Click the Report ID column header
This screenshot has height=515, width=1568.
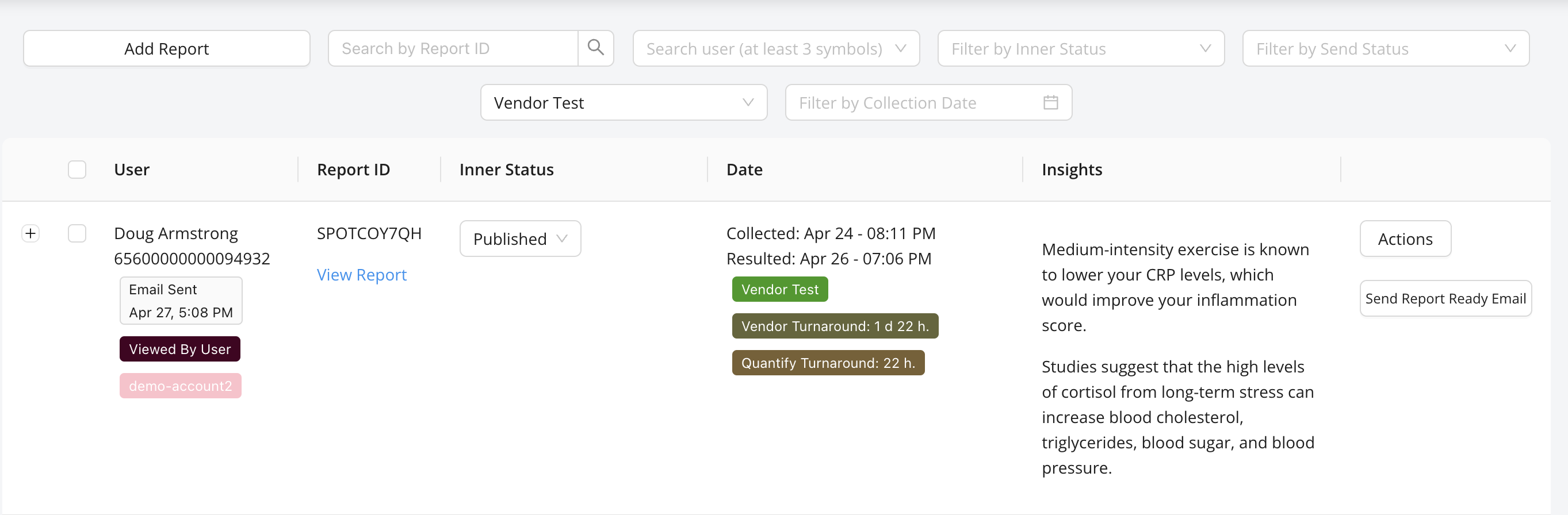pyautogui.click(x=353, y=170)
